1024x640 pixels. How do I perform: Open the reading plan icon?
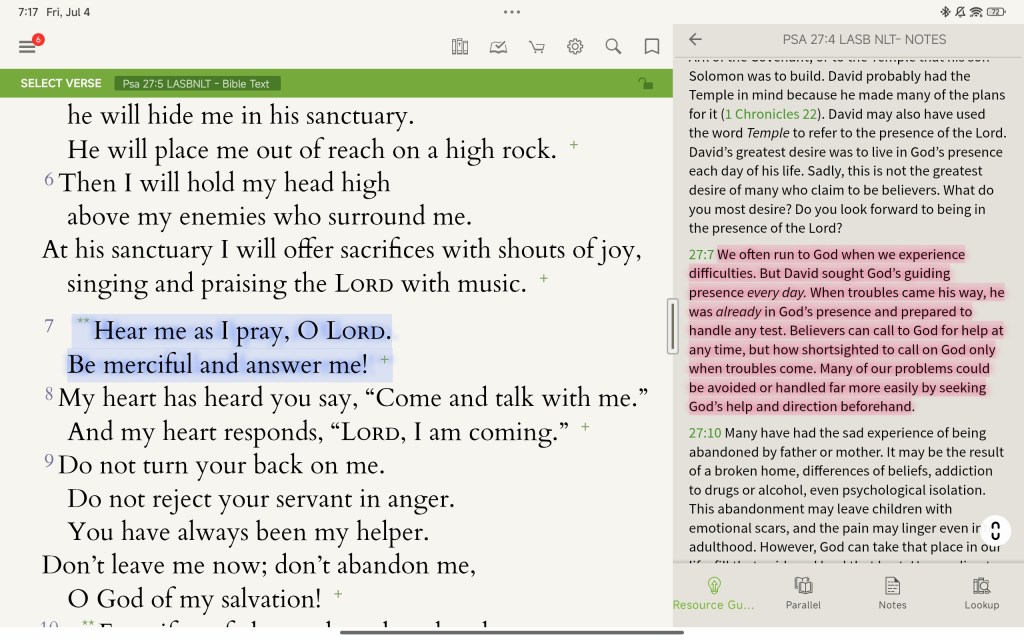point(498,47)
